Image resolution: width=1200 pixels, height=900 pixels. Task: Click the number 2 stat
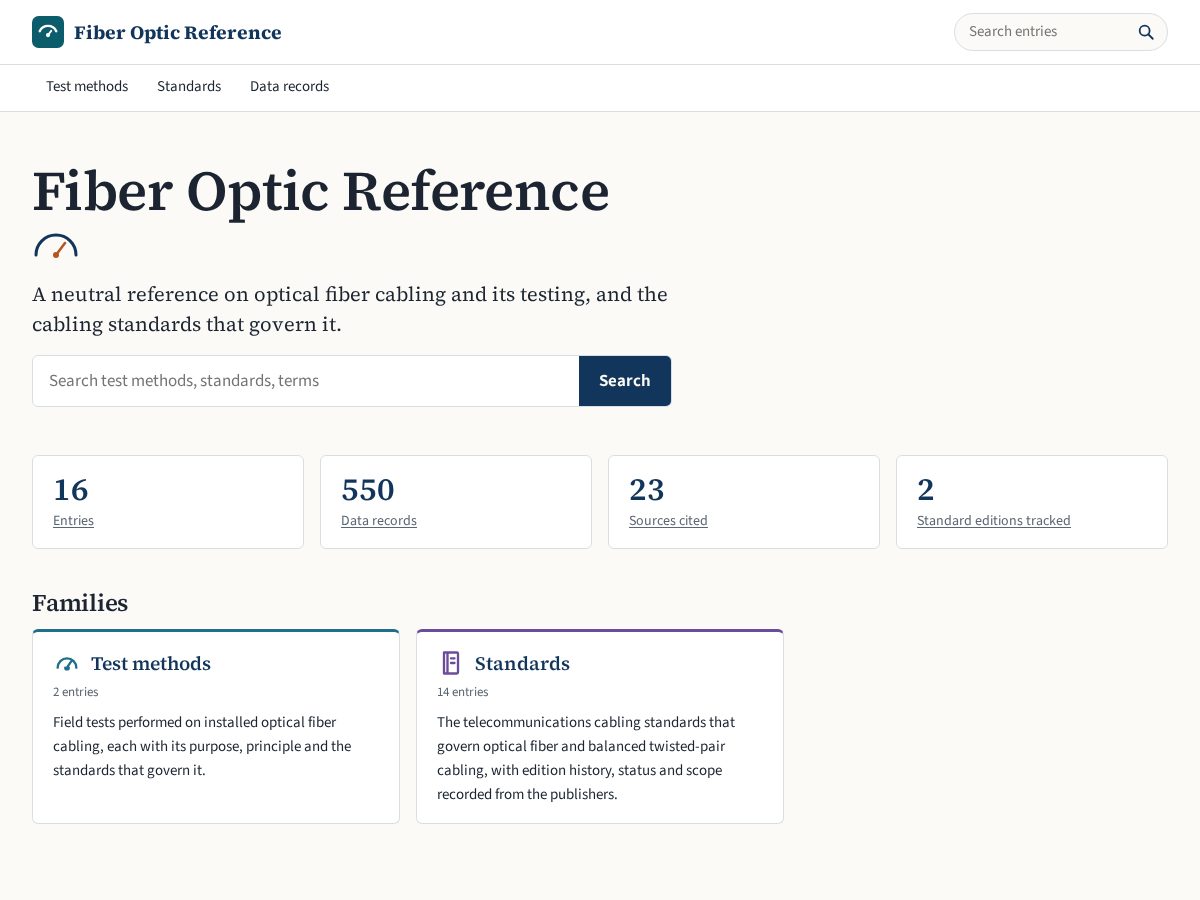(926, 490)
